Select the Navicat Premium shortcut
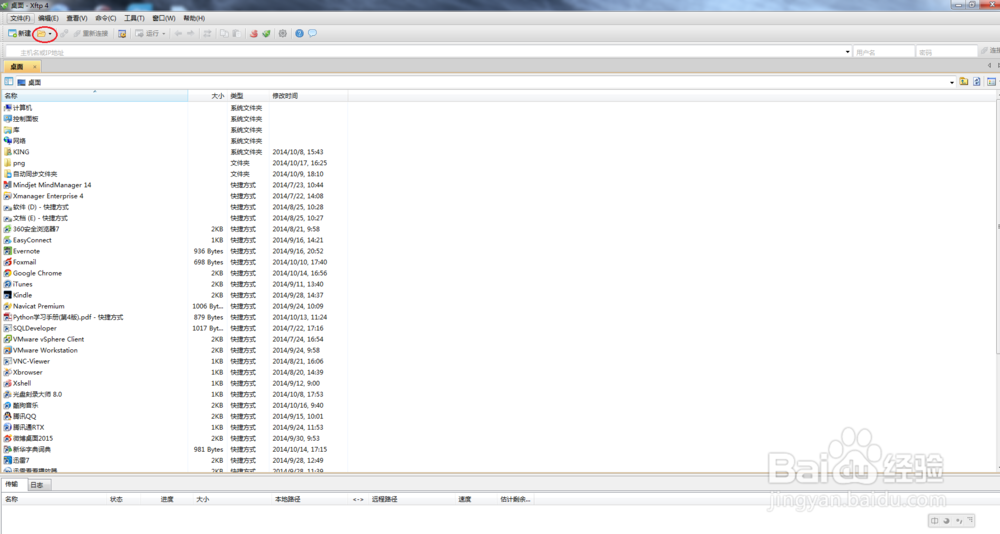1000x534 pixels. [x=34, y=306]
